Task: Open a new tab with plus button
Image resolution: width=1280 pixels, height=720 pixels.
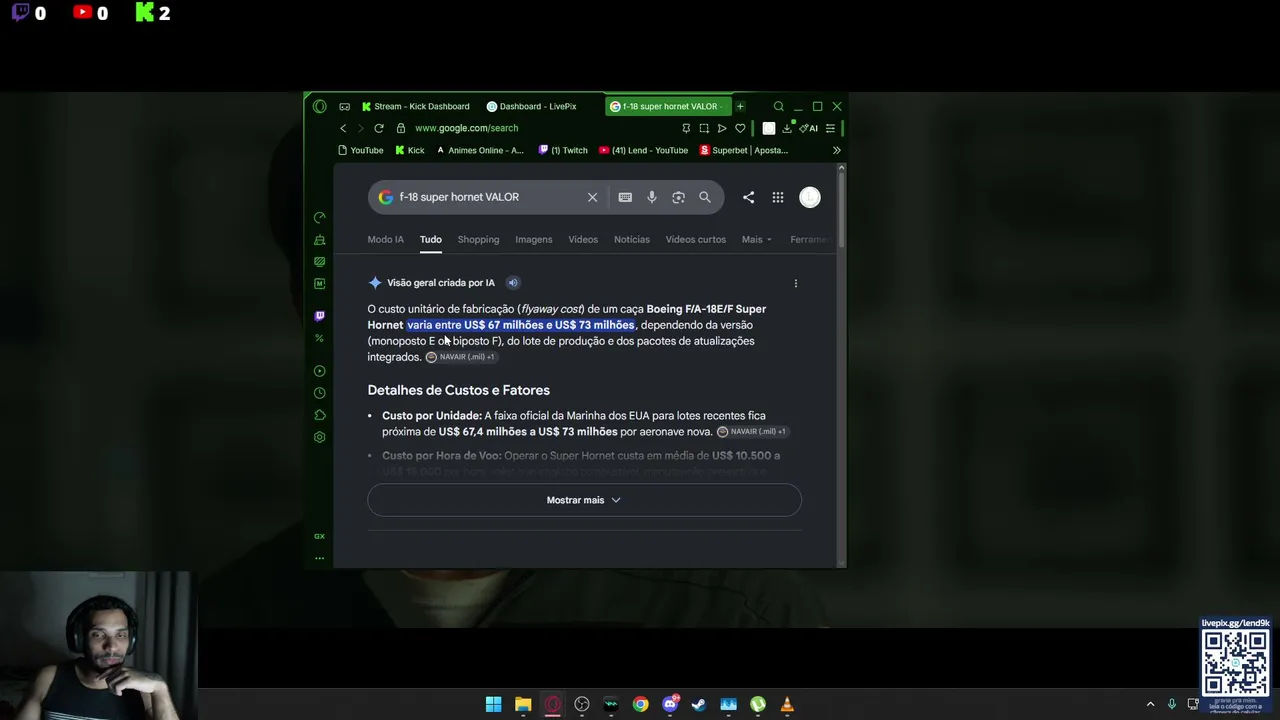Action: [x=740, y=106]
